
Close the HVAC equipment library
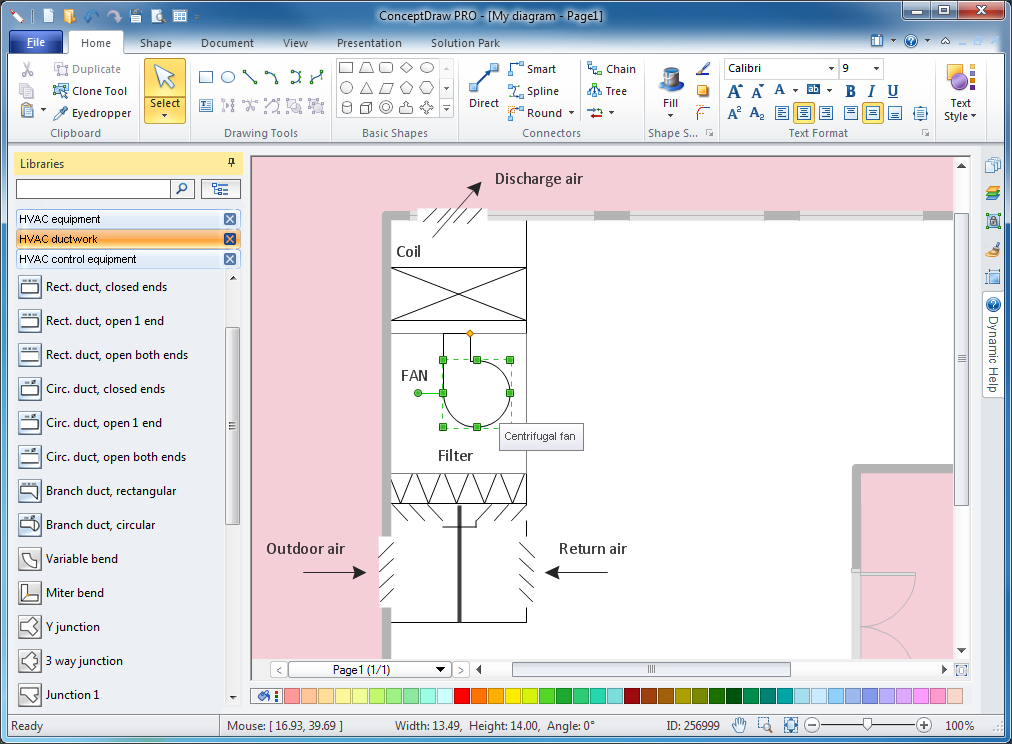click(230, 219)
